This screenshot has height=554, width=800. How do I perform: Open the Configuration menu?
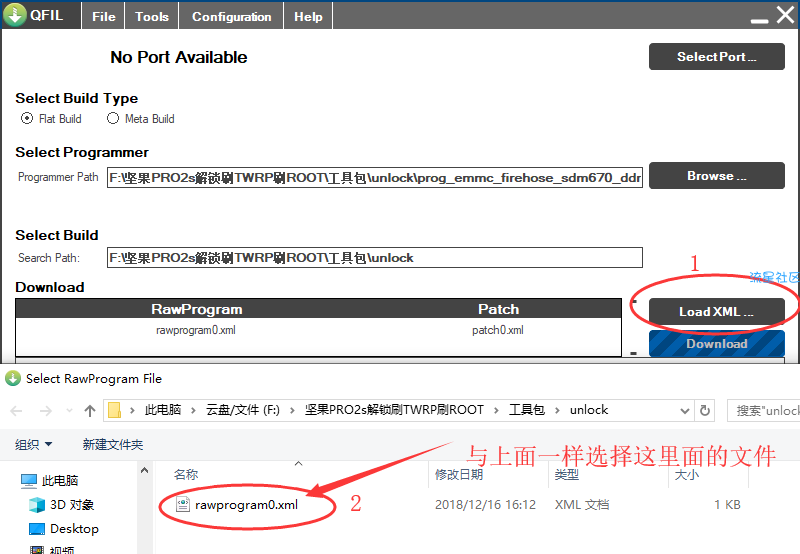coord(231,16)
